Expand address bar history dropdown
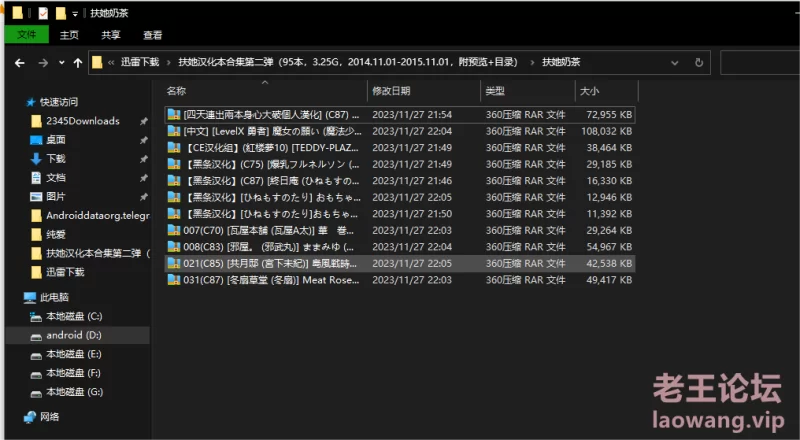The image size is (800, 440). [x=674, y=63]
